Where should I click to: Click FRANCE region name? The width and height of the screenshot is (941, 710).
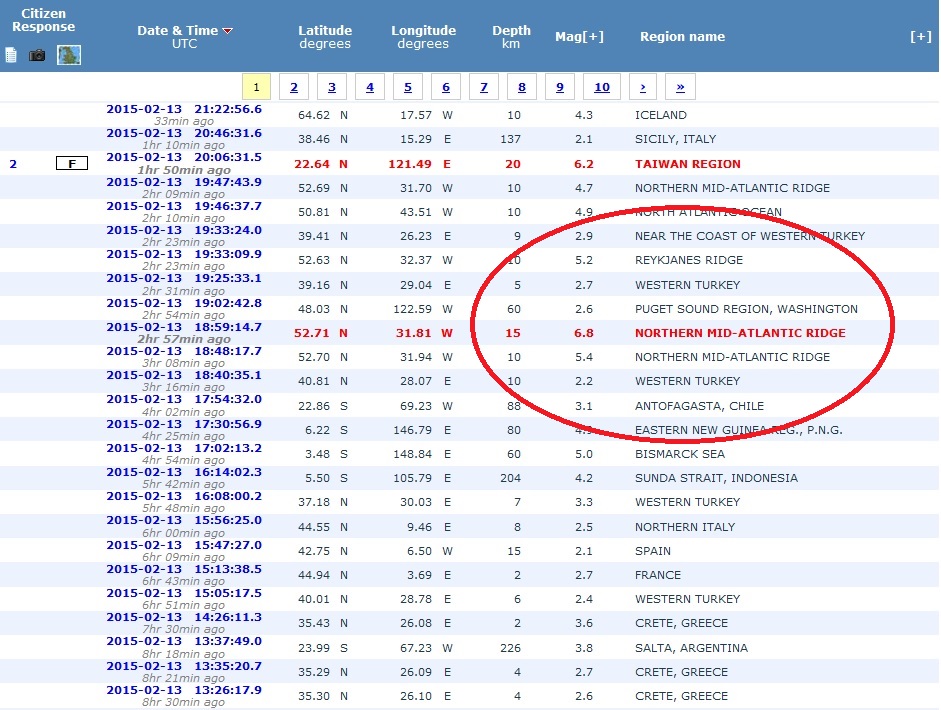tap(658, 575)
